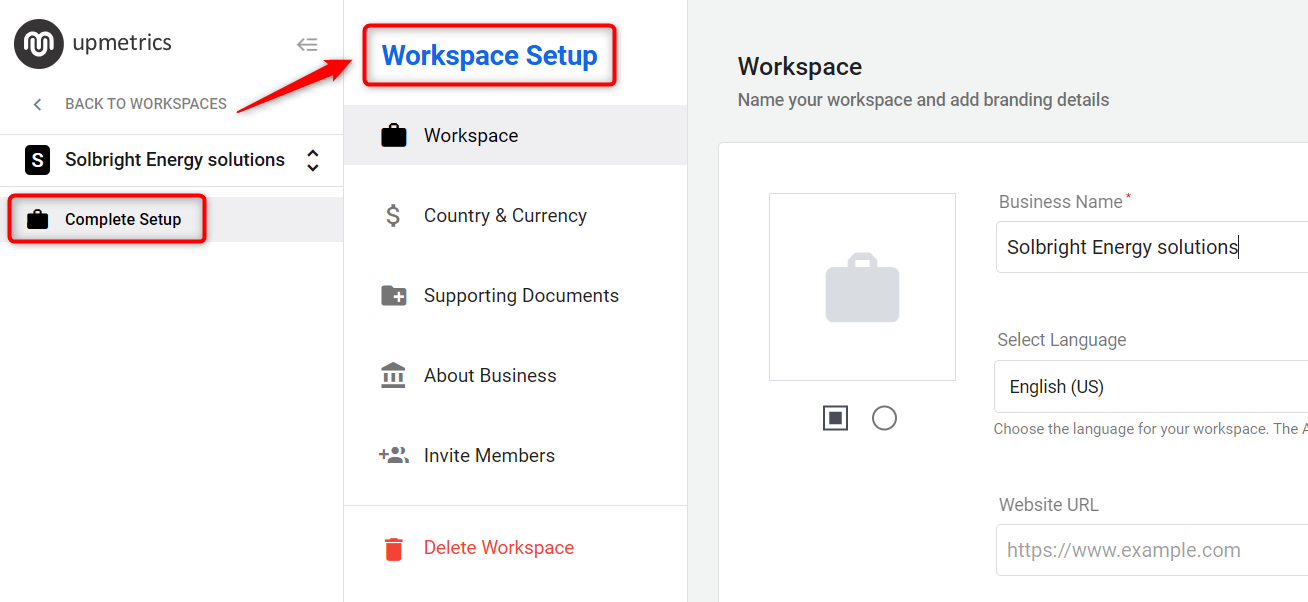This screenshot has height=602, width=1308.
Task: Click the Select Language label
Action: [1062, 340]
